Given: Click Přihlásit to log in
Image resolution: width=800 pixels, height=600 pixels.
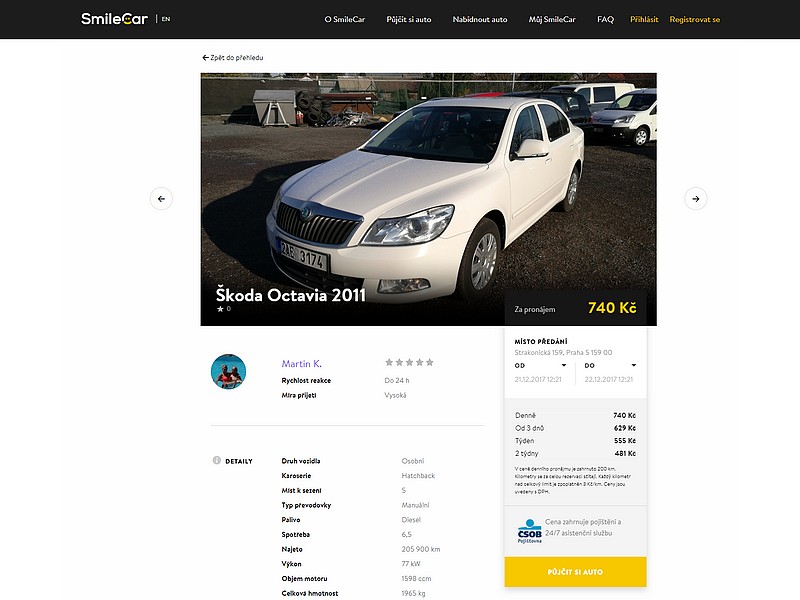Looking at the screenshot, I should click(644, 19).
